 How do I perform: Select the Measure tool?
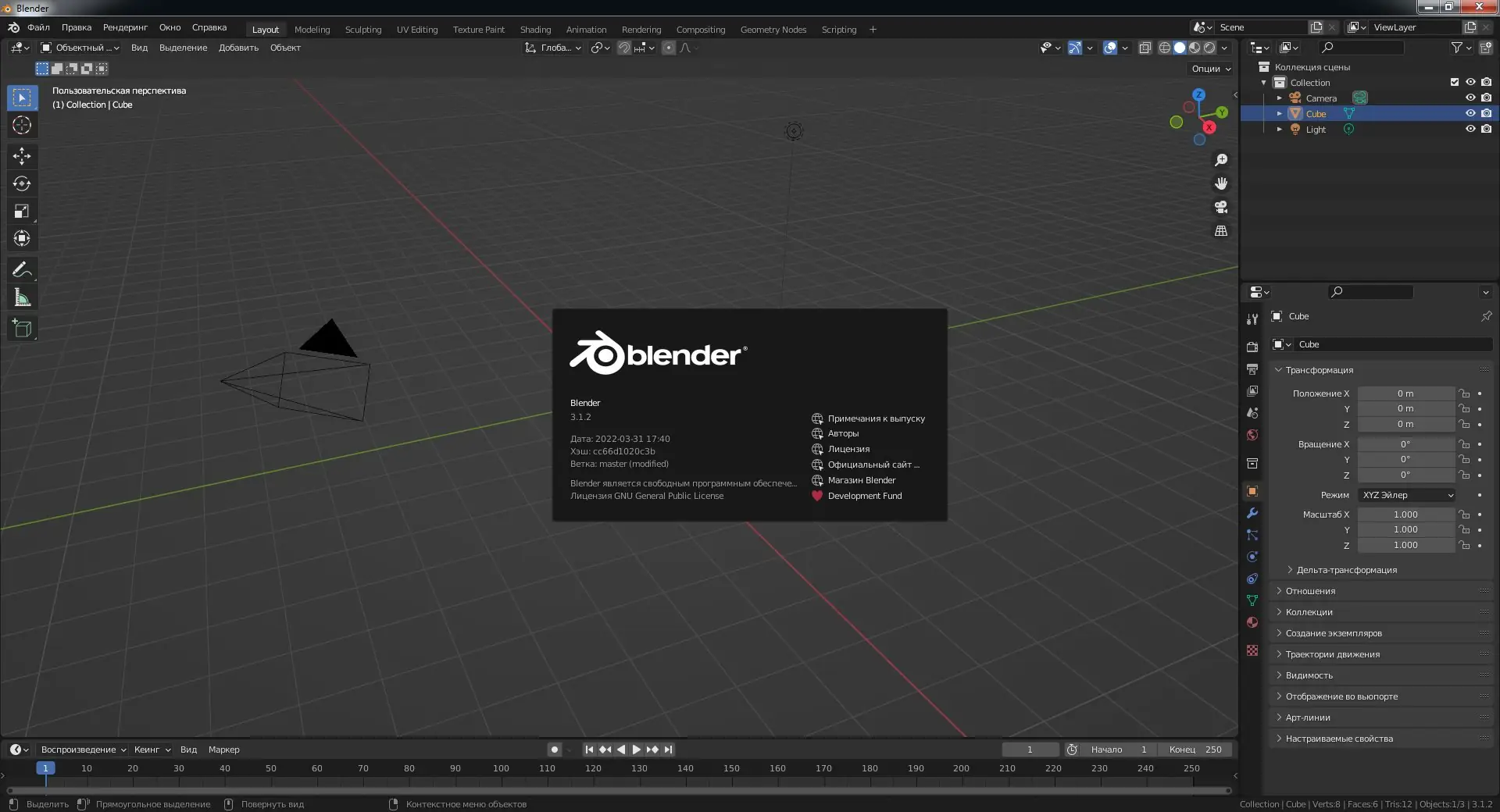click(22, 297)
